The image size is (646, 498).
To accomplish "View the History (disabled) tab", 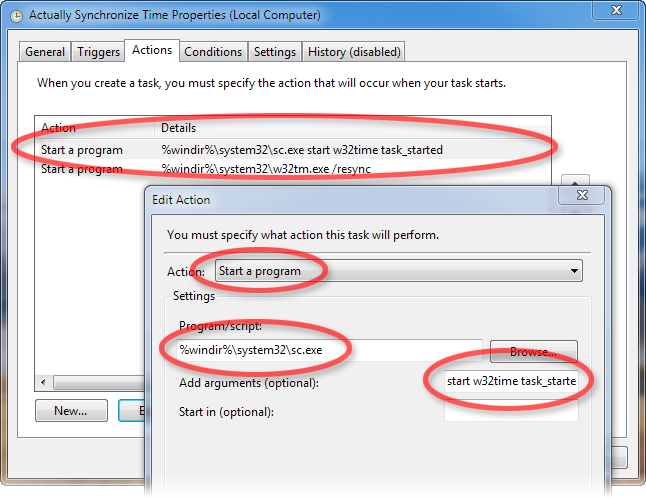I will [354, 52].
